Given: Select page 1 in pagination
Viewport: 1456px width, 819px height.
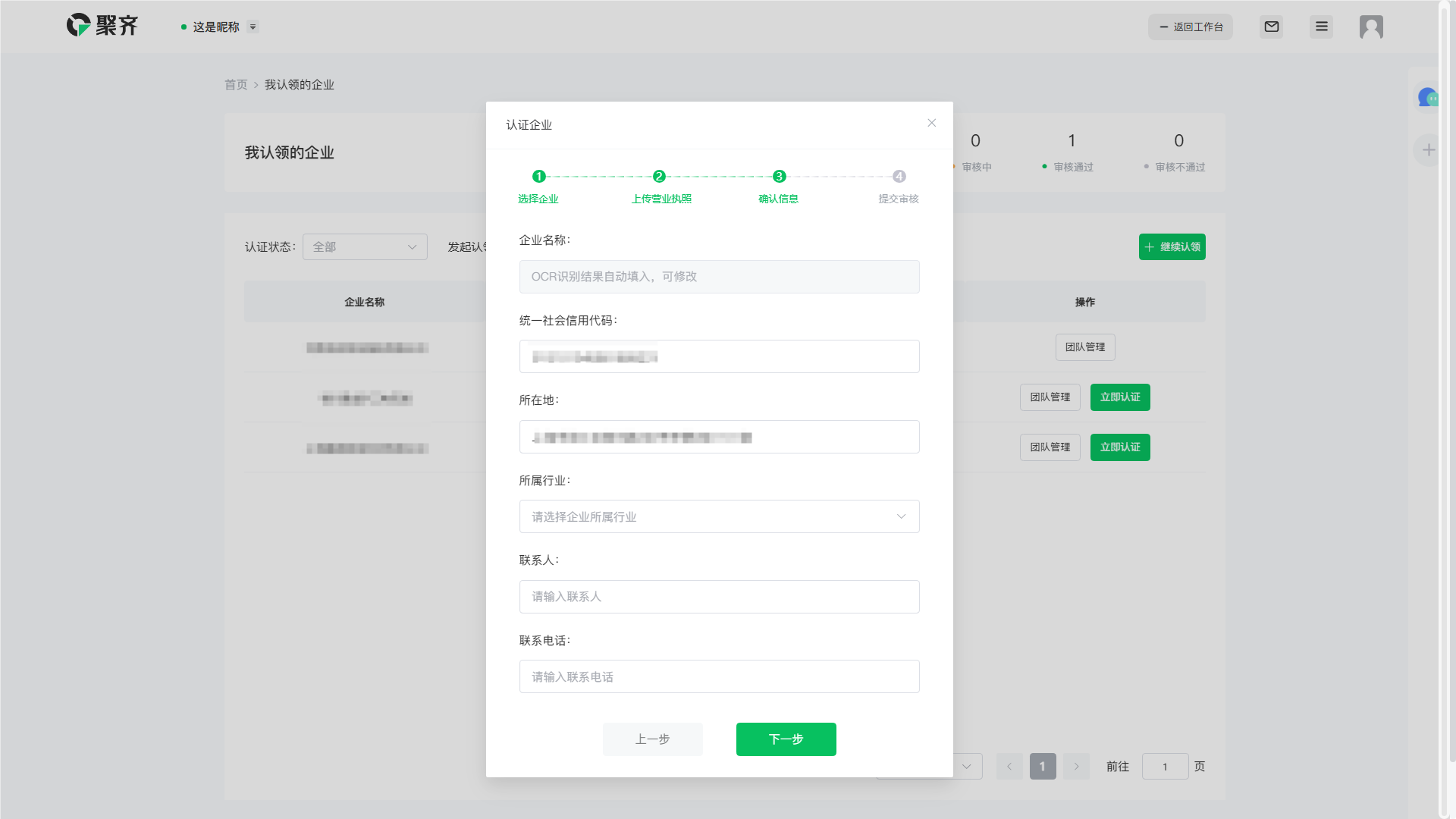Looking at the screenshot, I should point(1043,767).
